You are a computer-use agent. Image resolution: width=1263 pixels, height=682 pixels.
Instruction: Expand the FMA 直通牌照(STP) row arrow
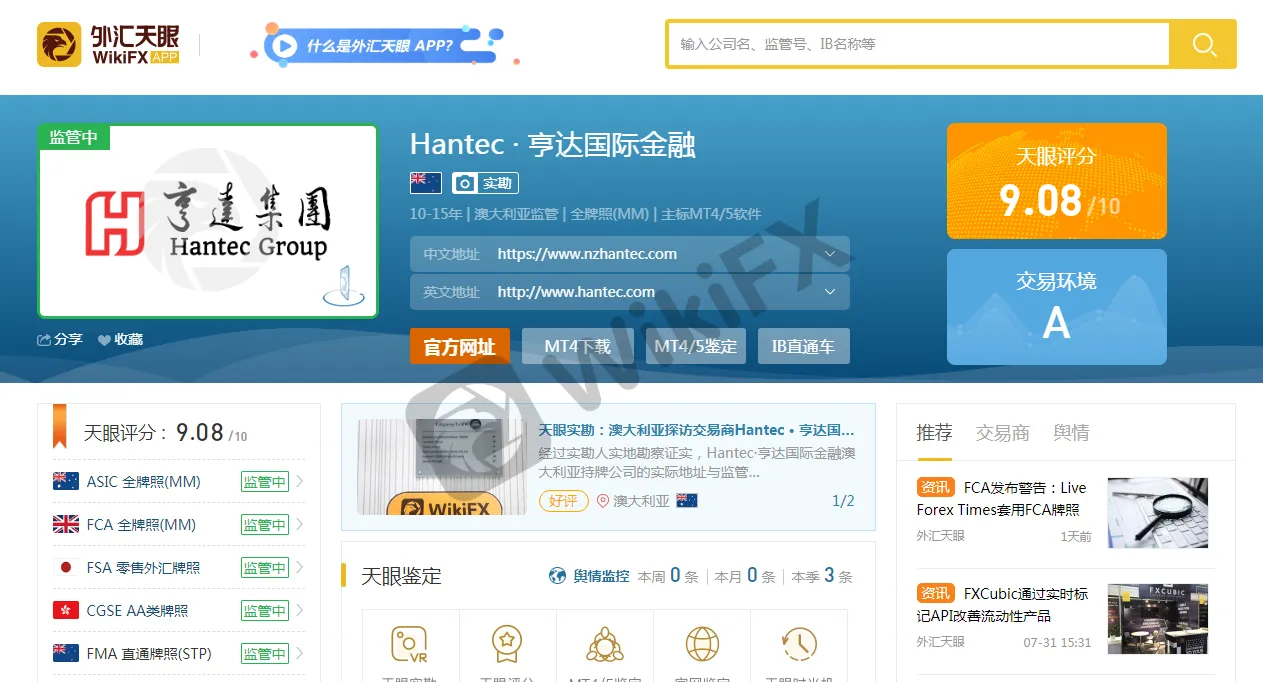[299, 654]
